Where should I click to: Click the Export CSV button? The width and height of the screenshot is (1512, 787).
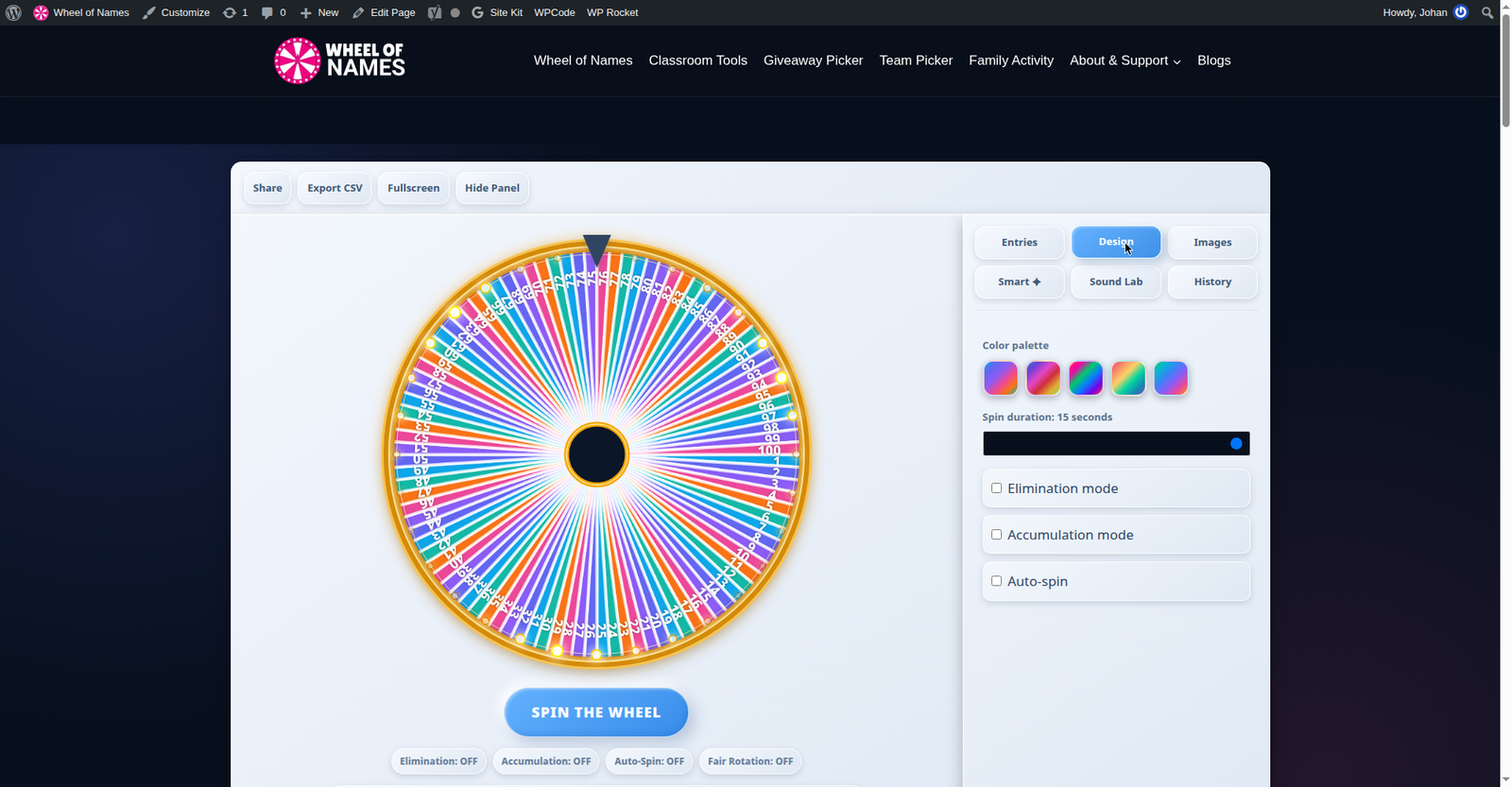[335, 188]
